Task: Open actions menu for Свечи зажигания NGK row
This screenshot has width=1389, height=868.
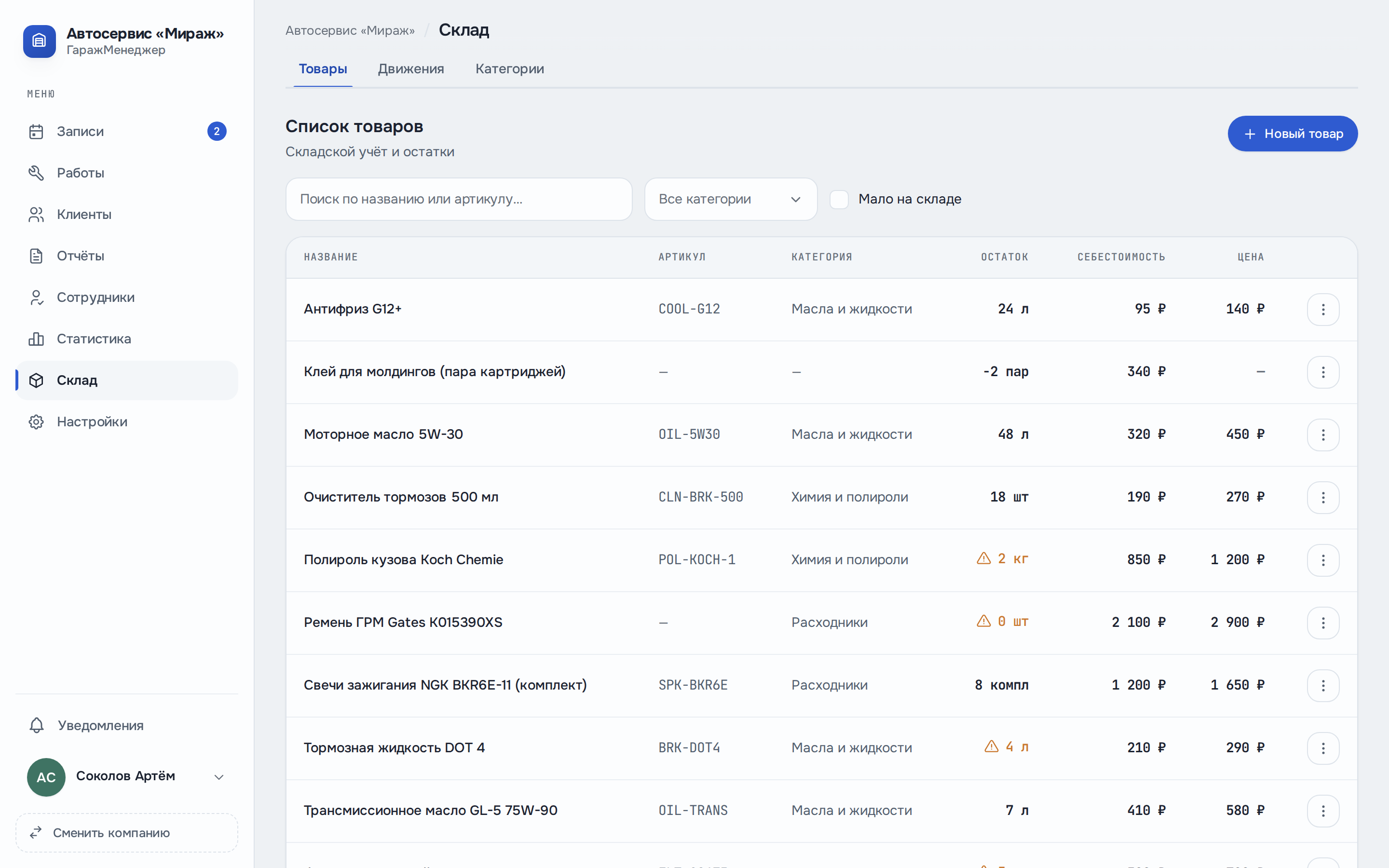Action: (1323, 685)
